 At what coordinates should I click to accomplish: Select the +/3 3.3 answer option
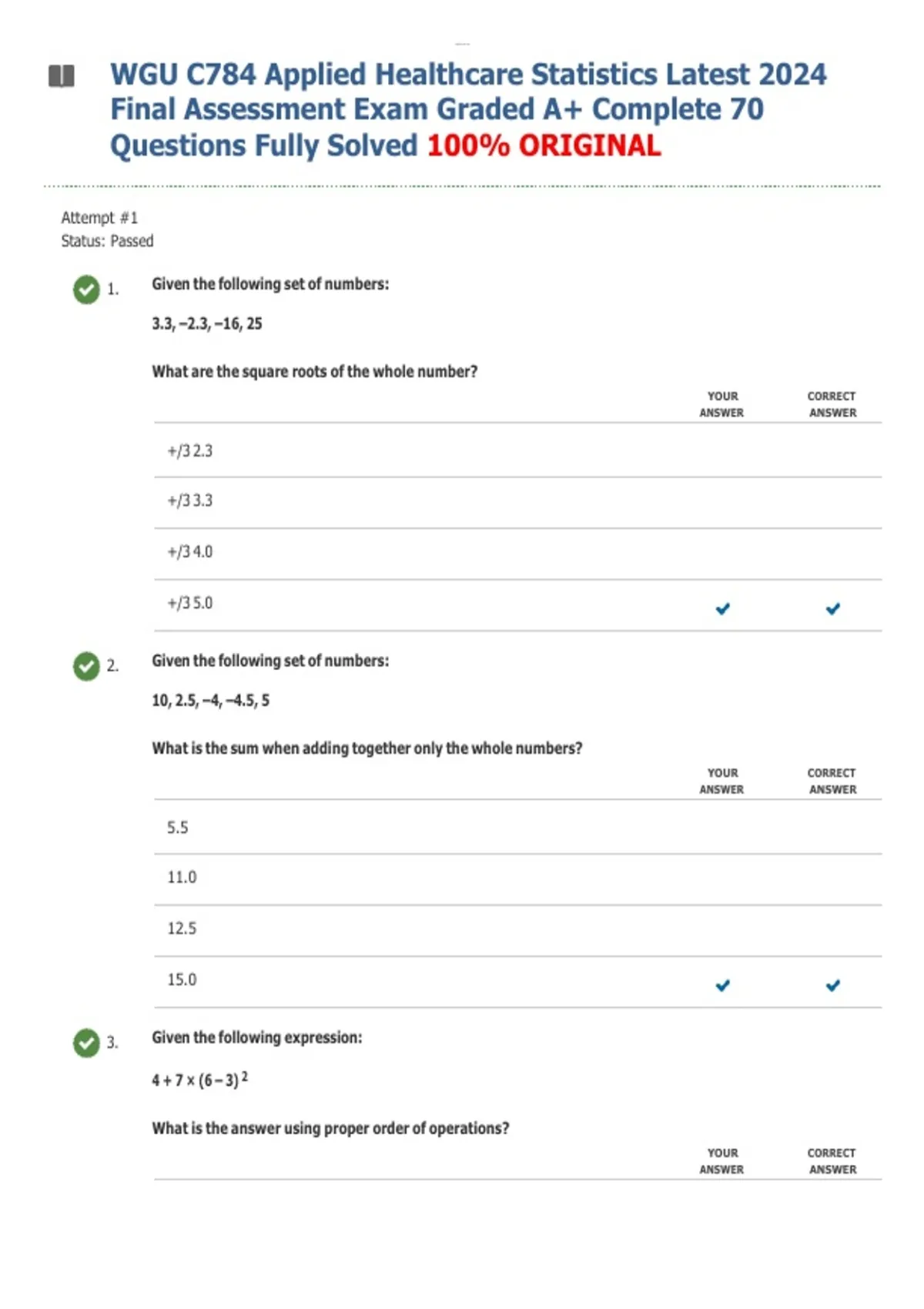(190, 501)
